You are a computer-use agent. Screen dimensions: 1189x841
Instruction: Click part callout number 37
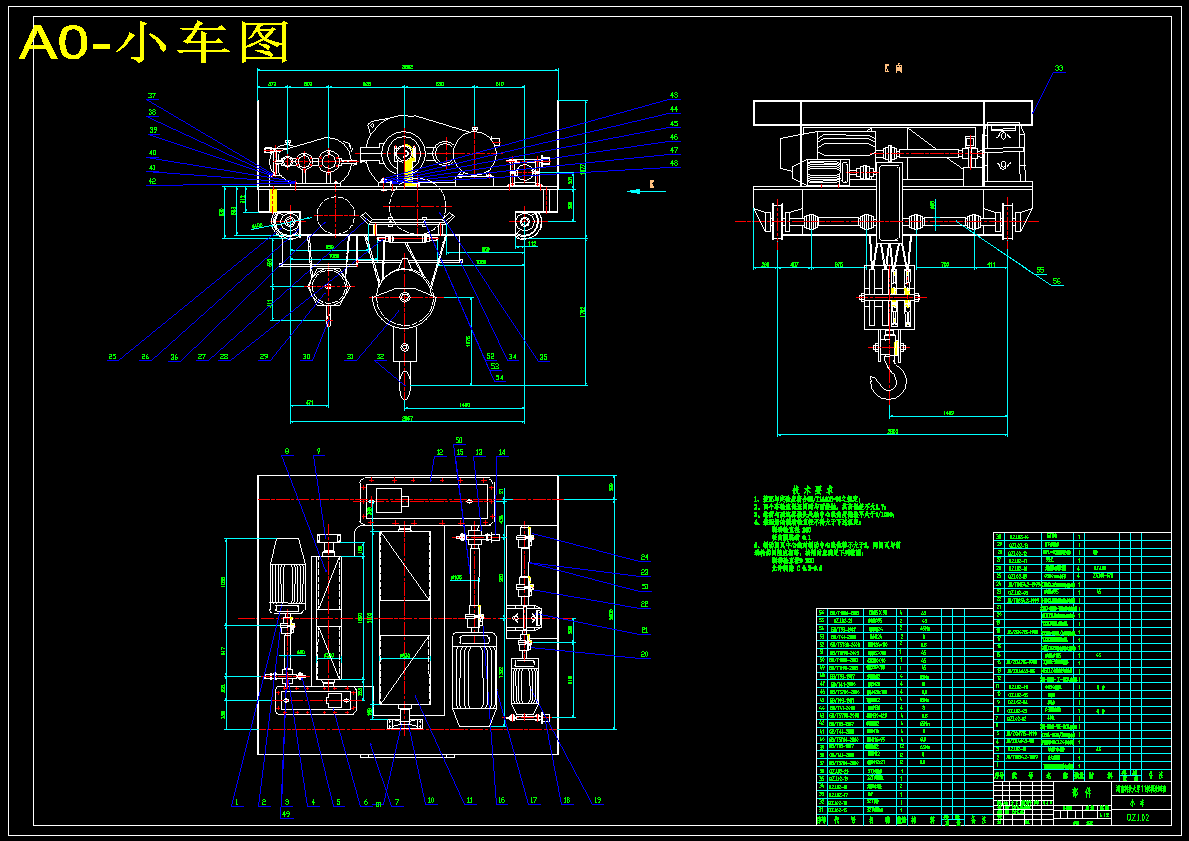click(152, 96)
